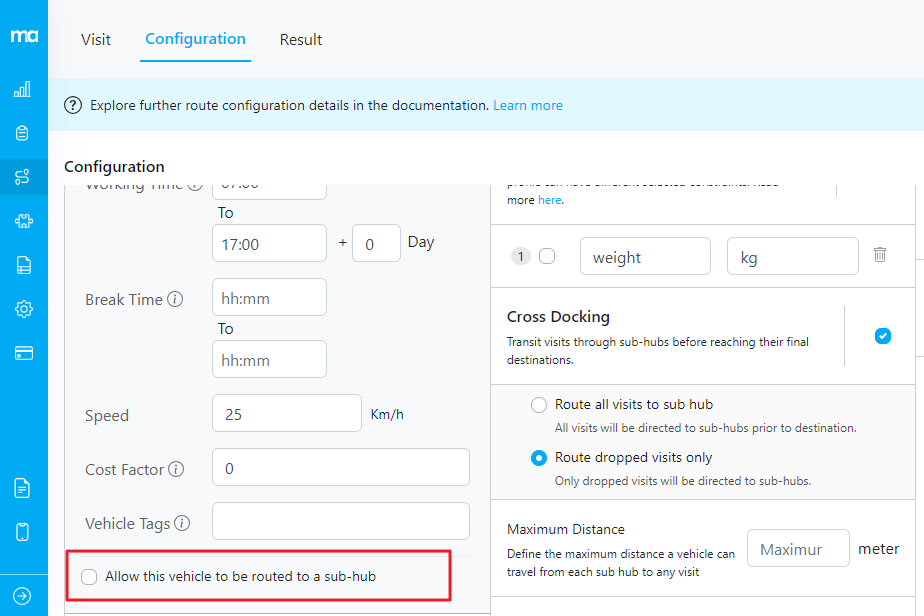Screen dimensions: 924x616
Task: Click the Cost Factor info icon
Action: tap(176, 469)
